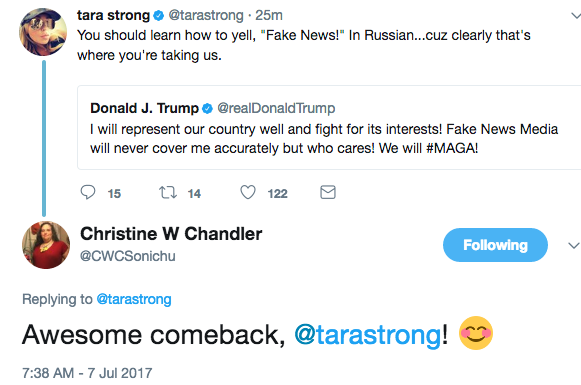581x385 pixels.
Task: Open the @realDonaldTrump handle link
Action: pos(276,108)
